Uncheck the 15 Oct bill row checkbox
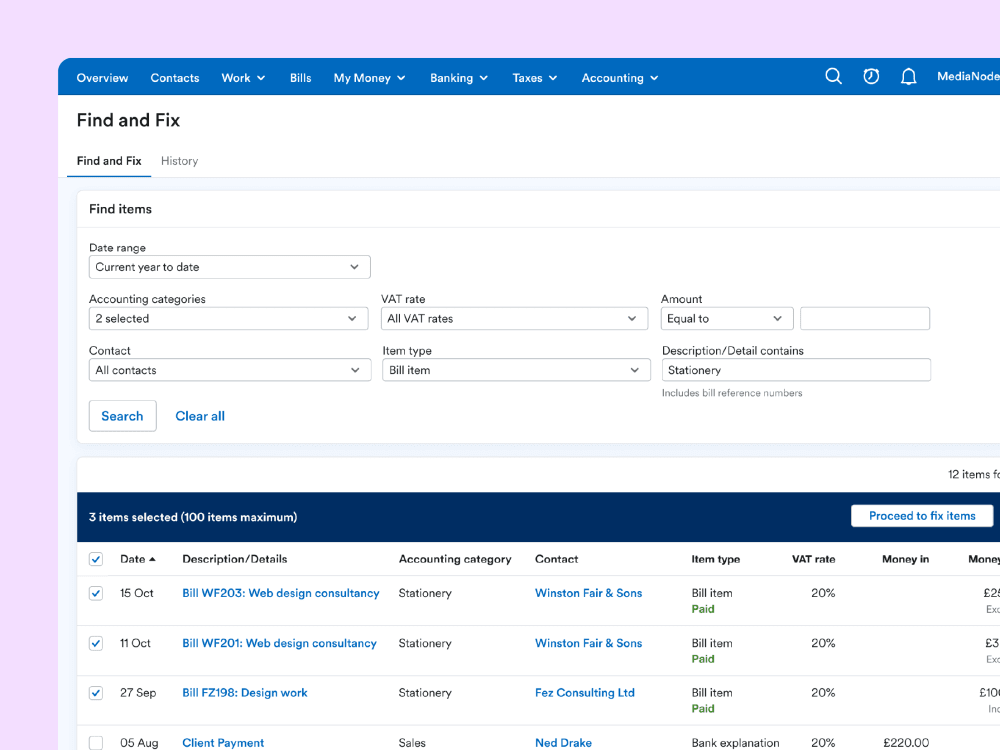This screenshot has height=750, width=1000. (96, 593)
